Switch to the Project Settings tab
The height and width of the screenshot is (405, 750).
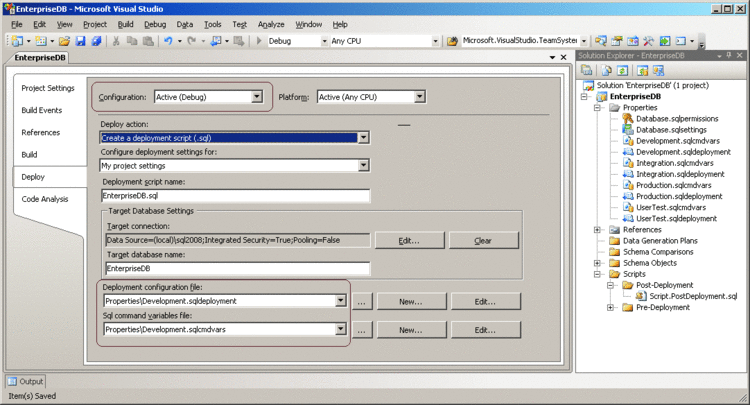(48, 88)
